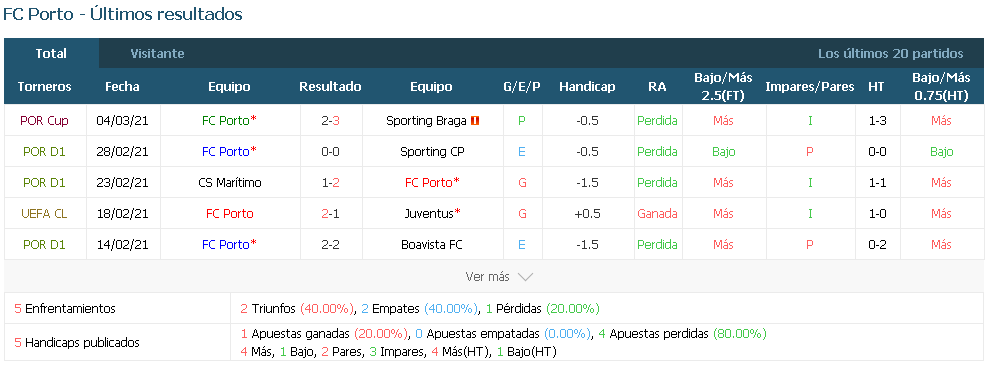Expand more results with the Ver más chevron
Viewport: 995px width, 365px height.
coord(525,277)
